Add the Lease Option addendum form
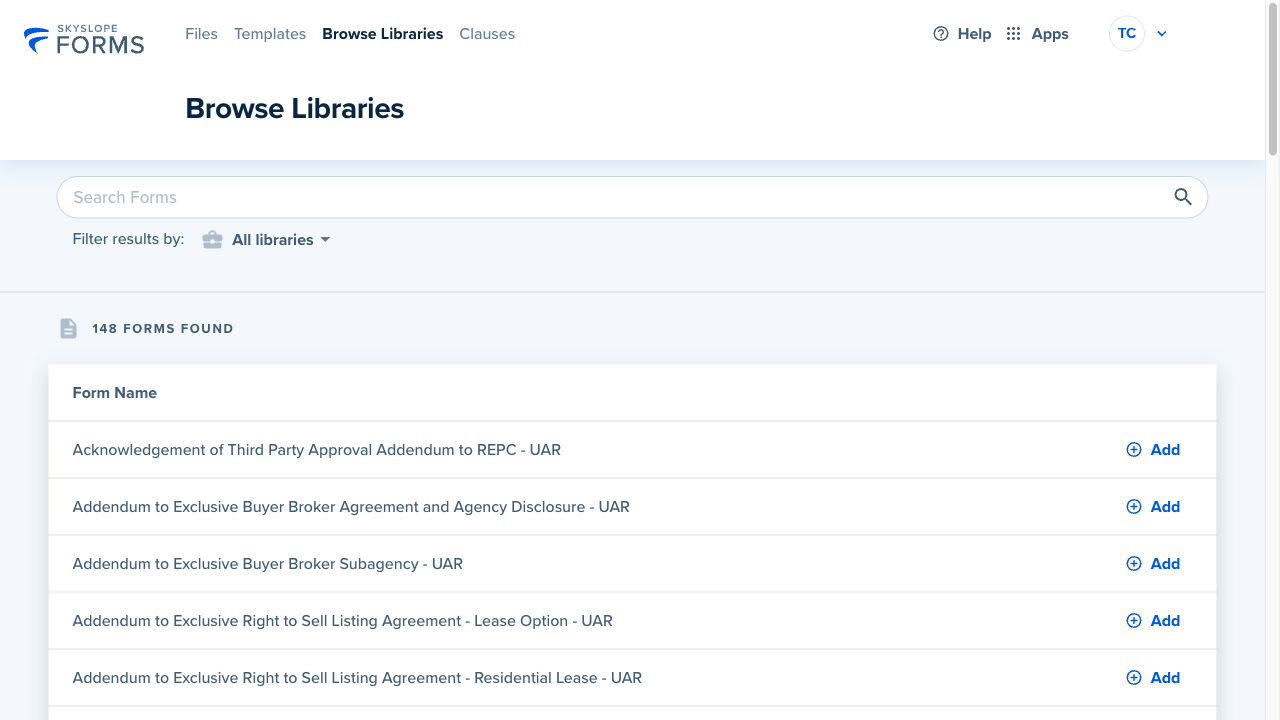 (x=1153, y=621)
